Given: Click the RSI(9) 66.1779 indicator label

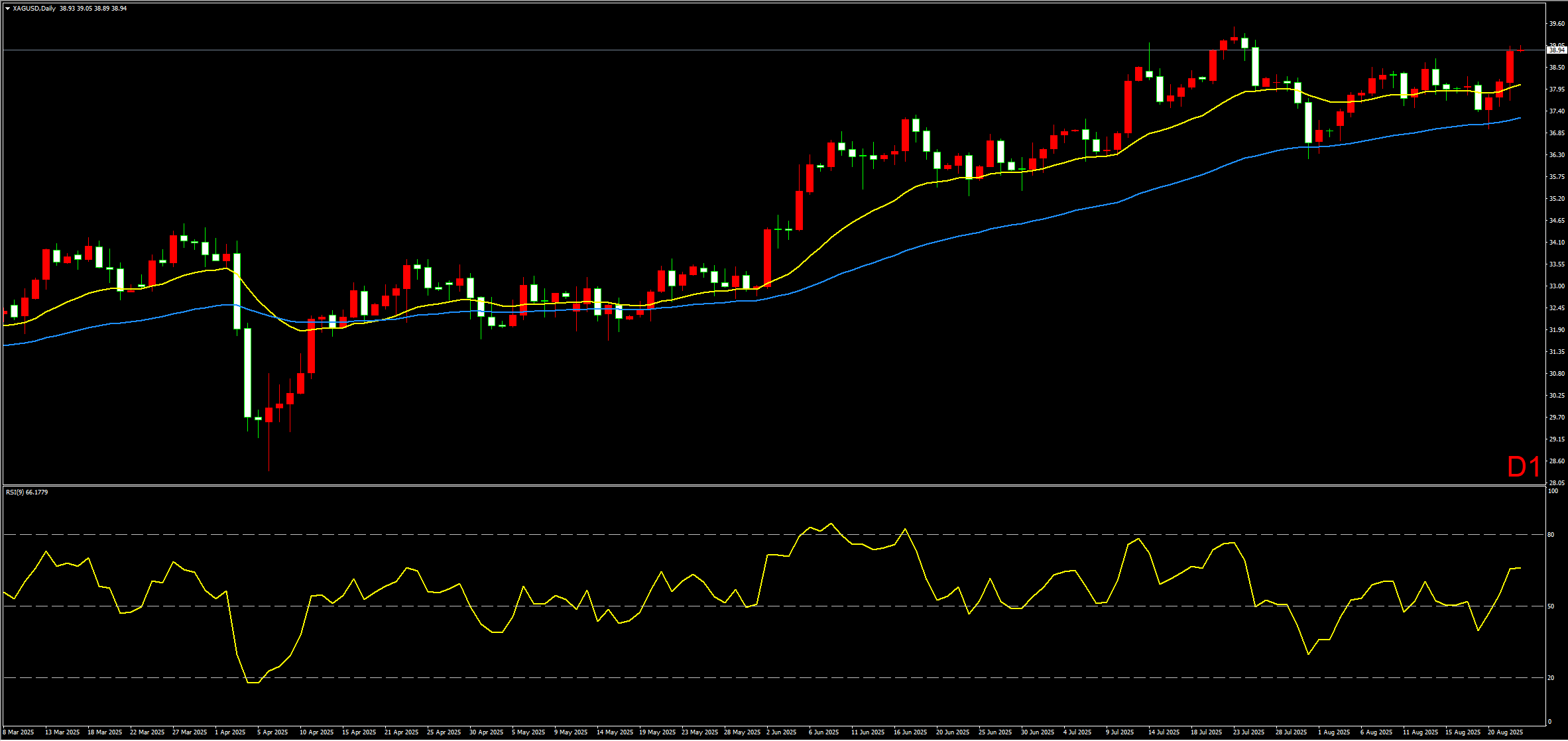Looking at the screenshot, I should [x=27, y=492].
